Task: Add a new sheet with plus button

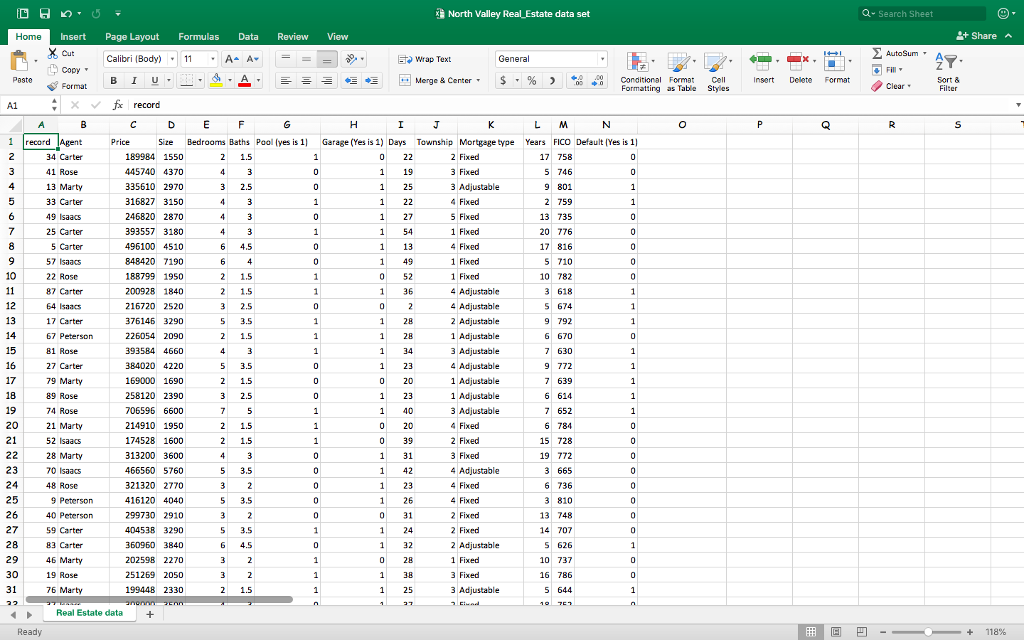Action: (x=150, y=614)
